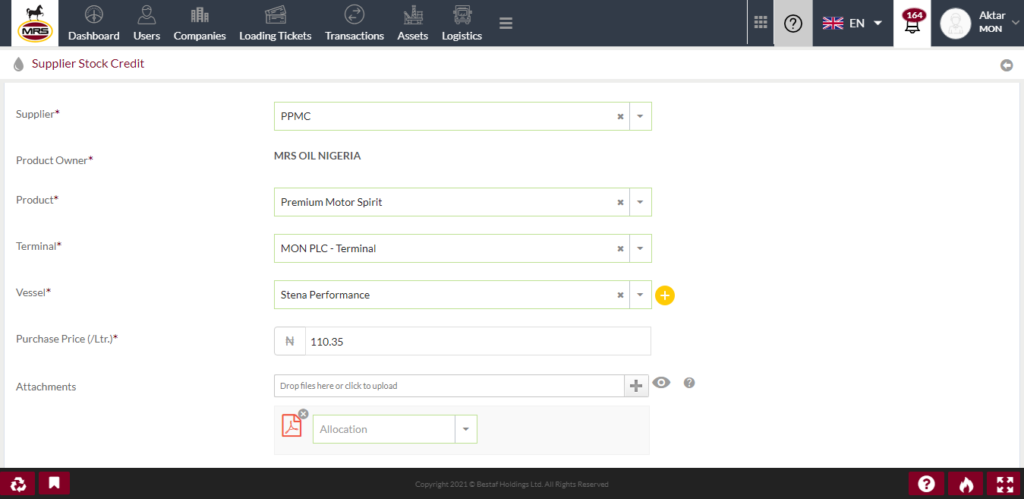Click the droplet icon beside page title

18,64
